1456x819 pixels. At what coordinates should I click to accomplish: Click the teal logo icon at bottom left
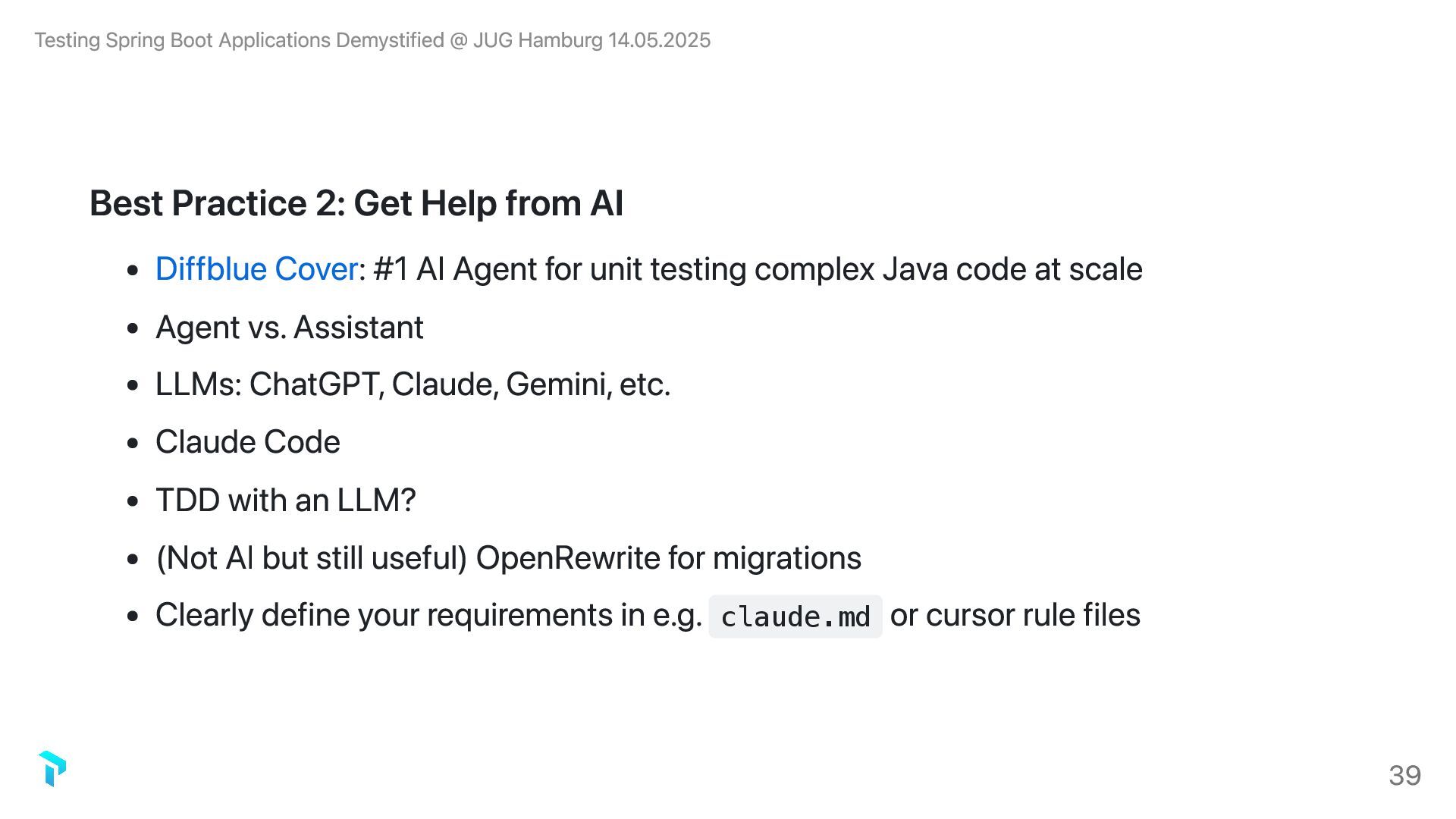point(52,769)
